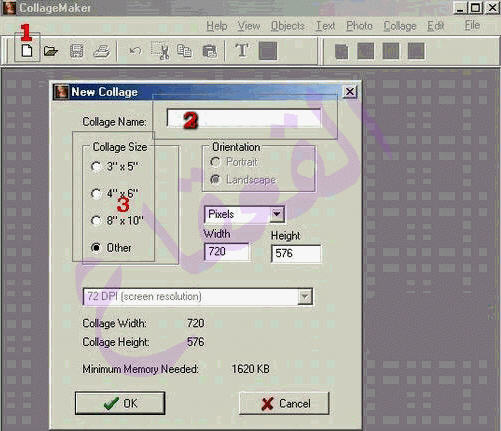Click the Copy icon in toolbar

coord(184,51)
